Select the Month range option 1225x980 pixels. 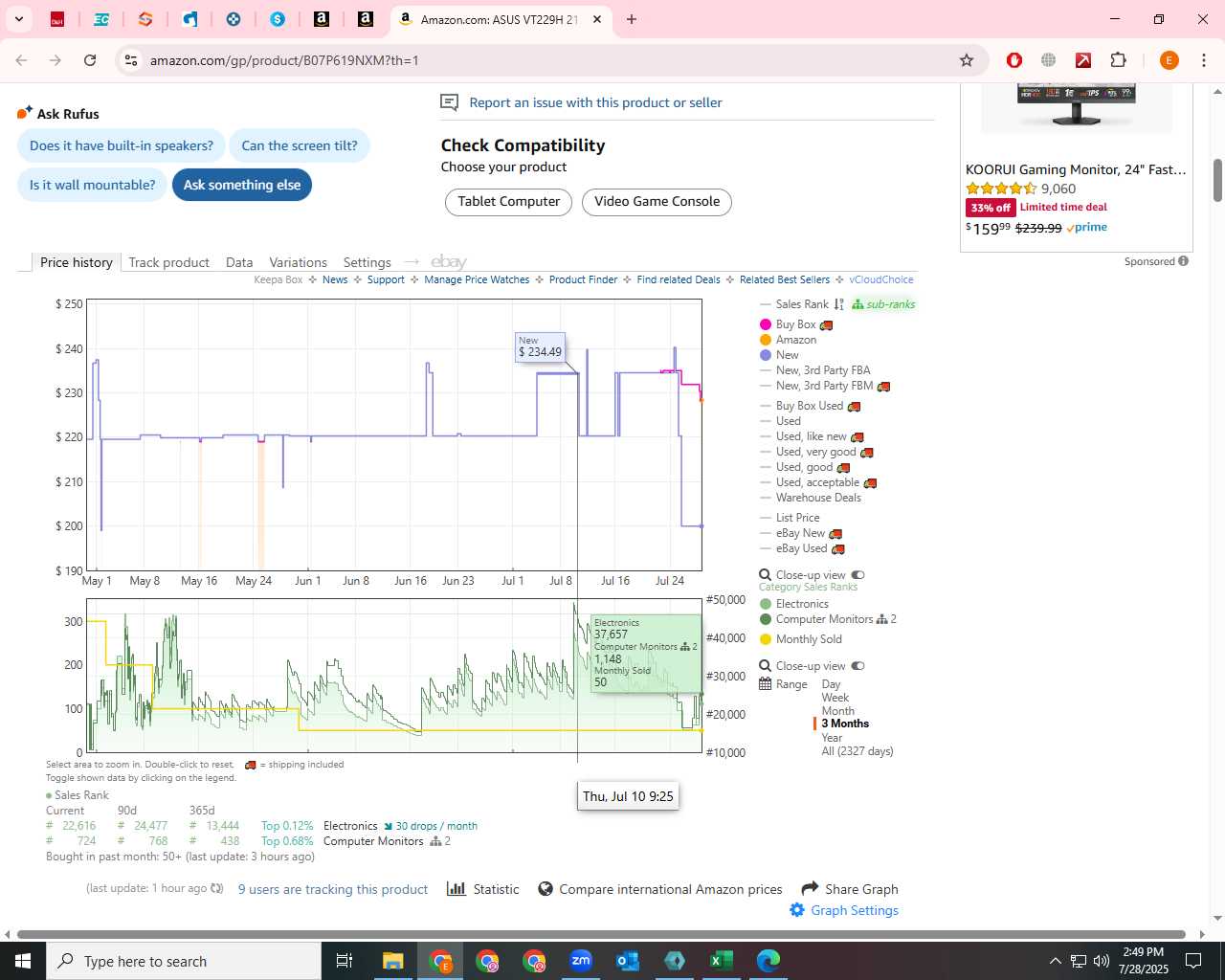tap(837, 711)
